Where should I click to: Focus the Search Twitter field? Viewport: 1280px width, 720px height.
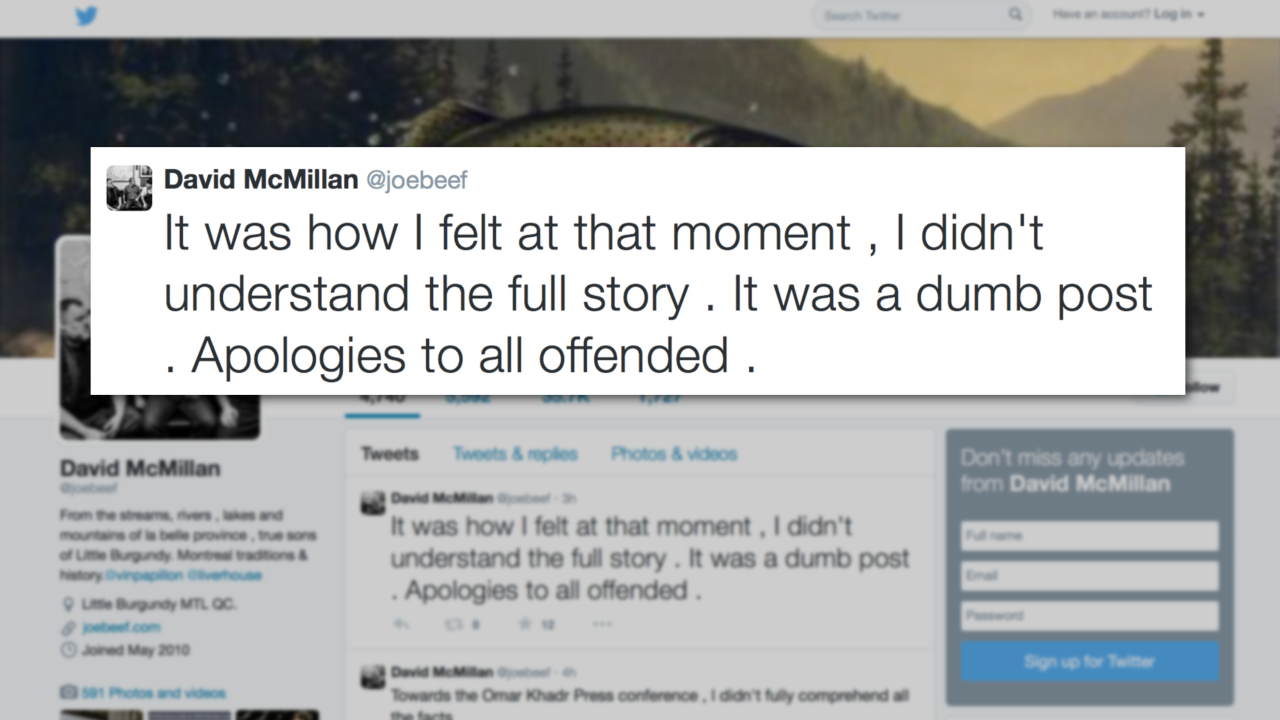910,15
